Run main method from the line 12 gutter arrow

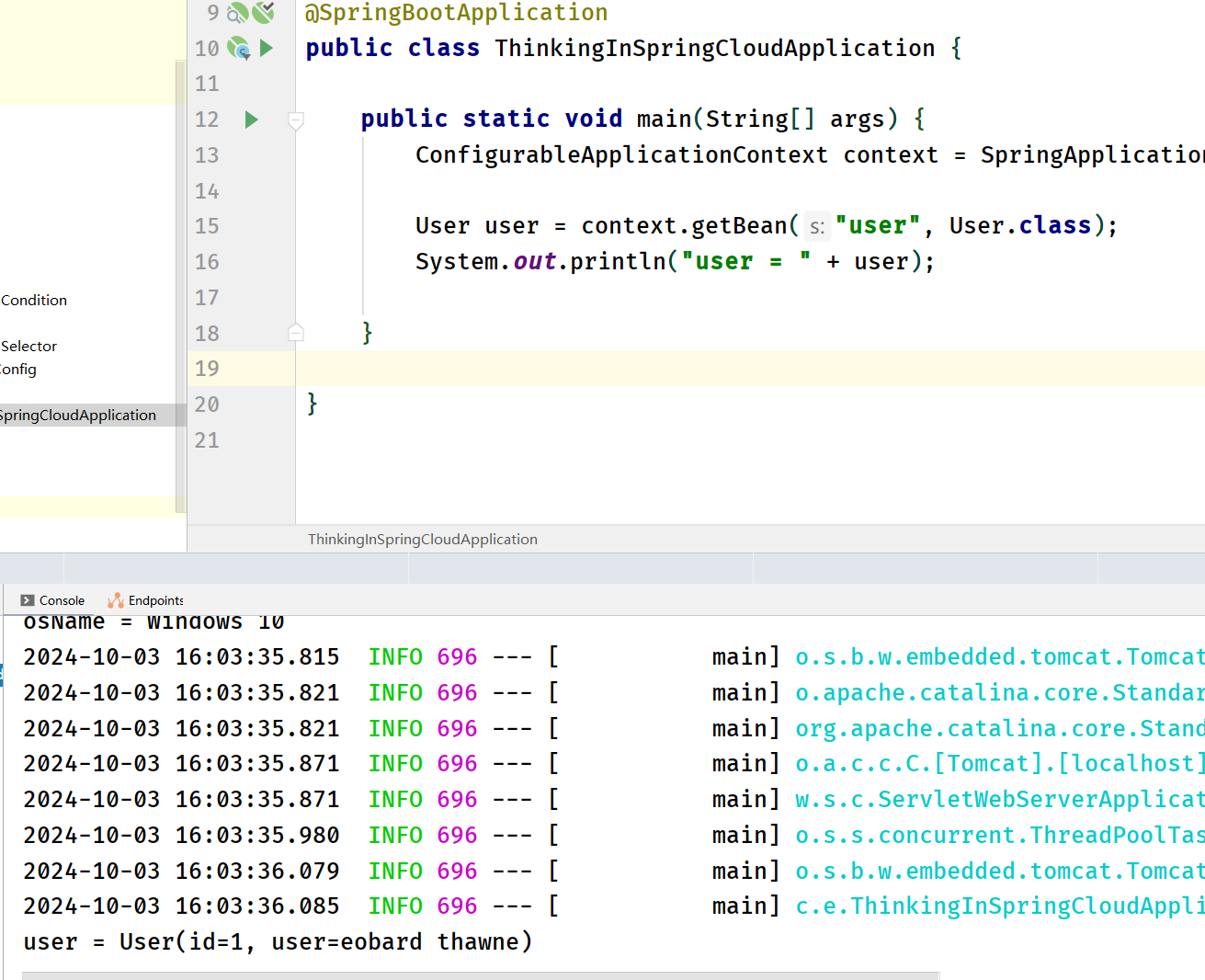point(251,120)
